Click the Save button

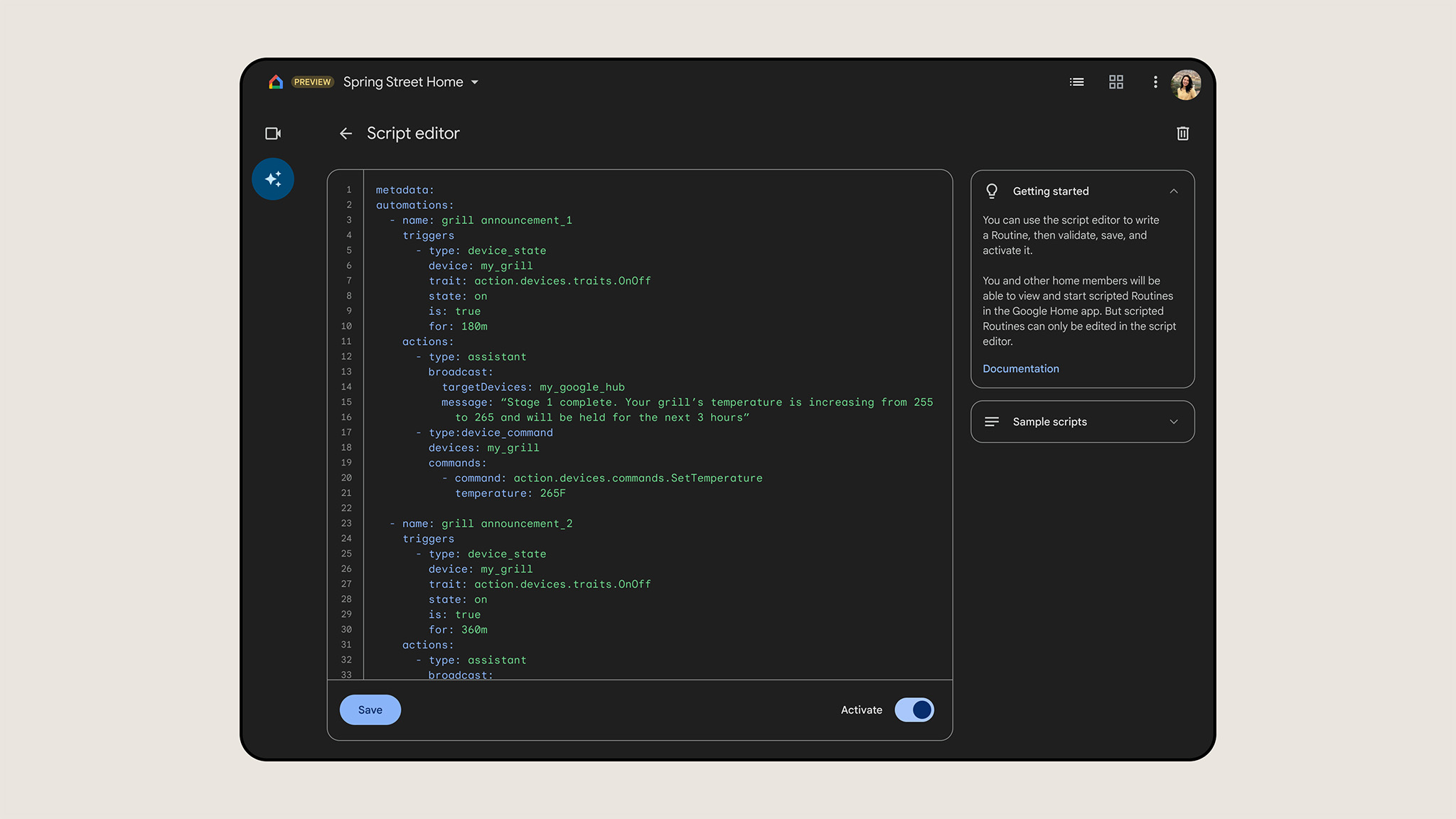click(369, 710)
